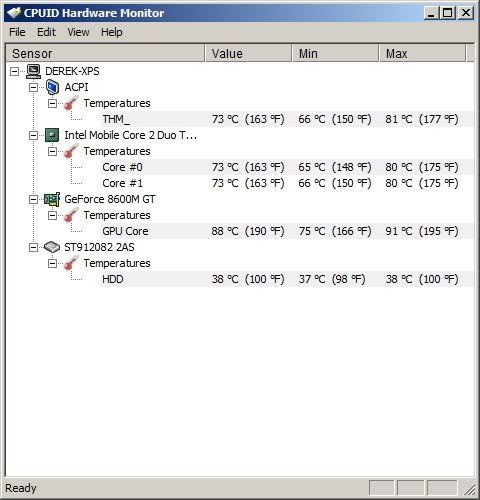
Task: Click the ACPI monitor icon
Action: [52, 87]
